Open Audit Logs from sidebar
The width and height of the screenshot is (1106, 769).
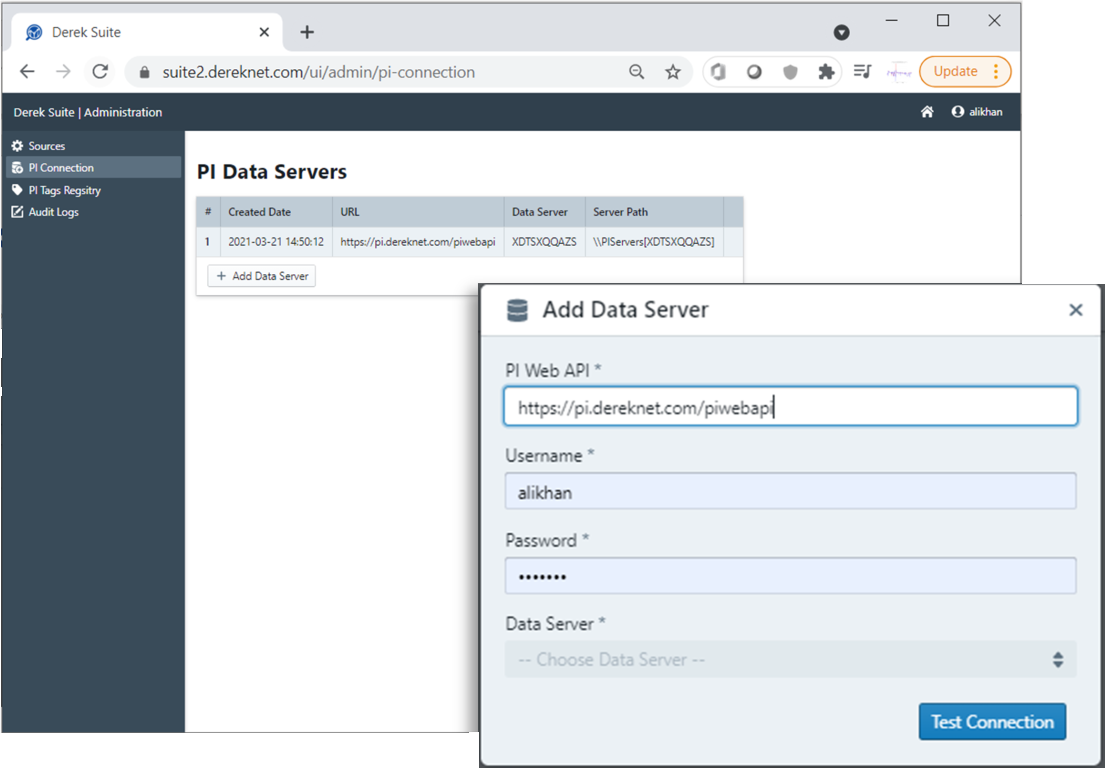53,212
